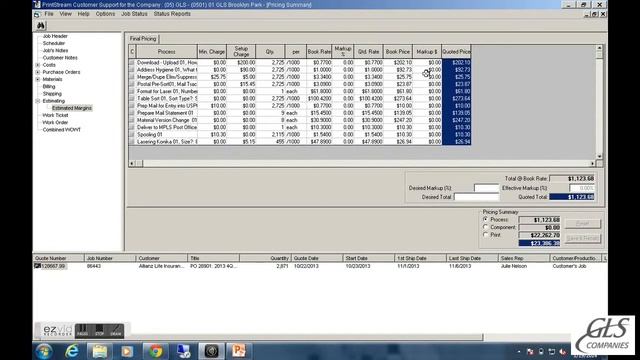The height and width of the screenshot is (360, 640).
Task: Click the Ezvid recorder Stop button
Action: point(99,330)
